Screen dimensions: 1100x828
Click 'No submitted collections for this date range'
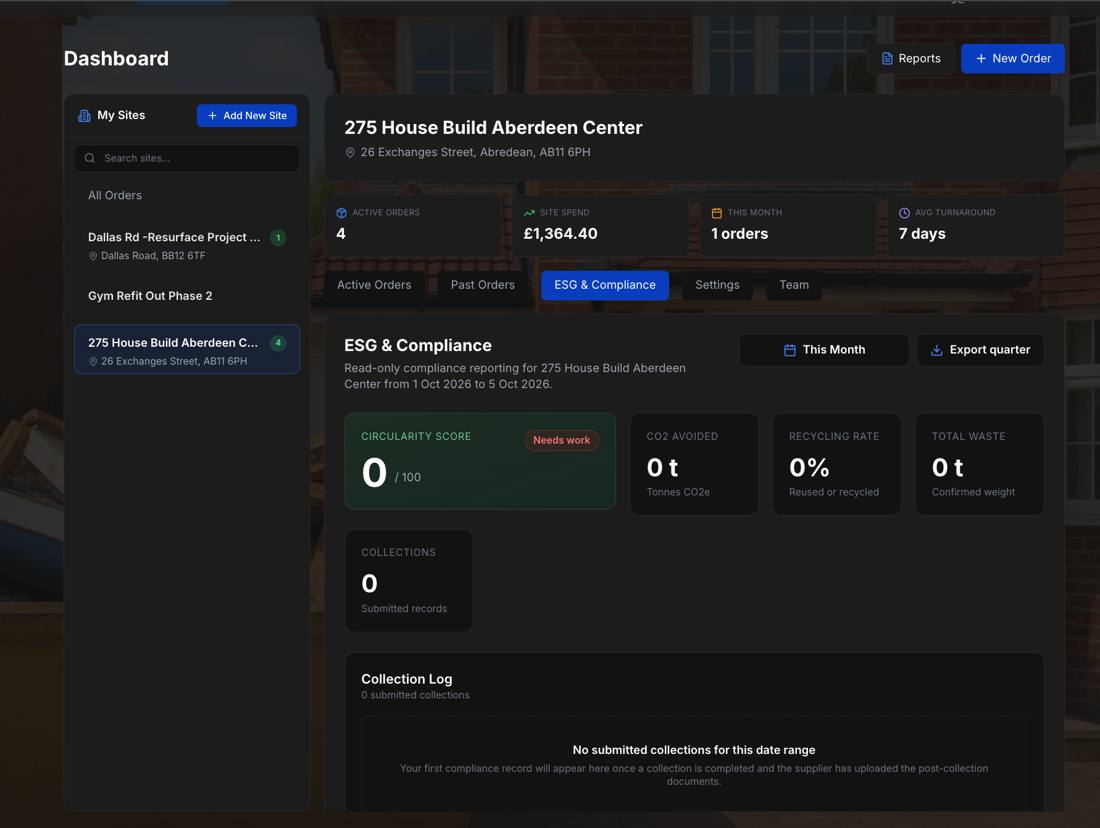(x=694, y=750)
